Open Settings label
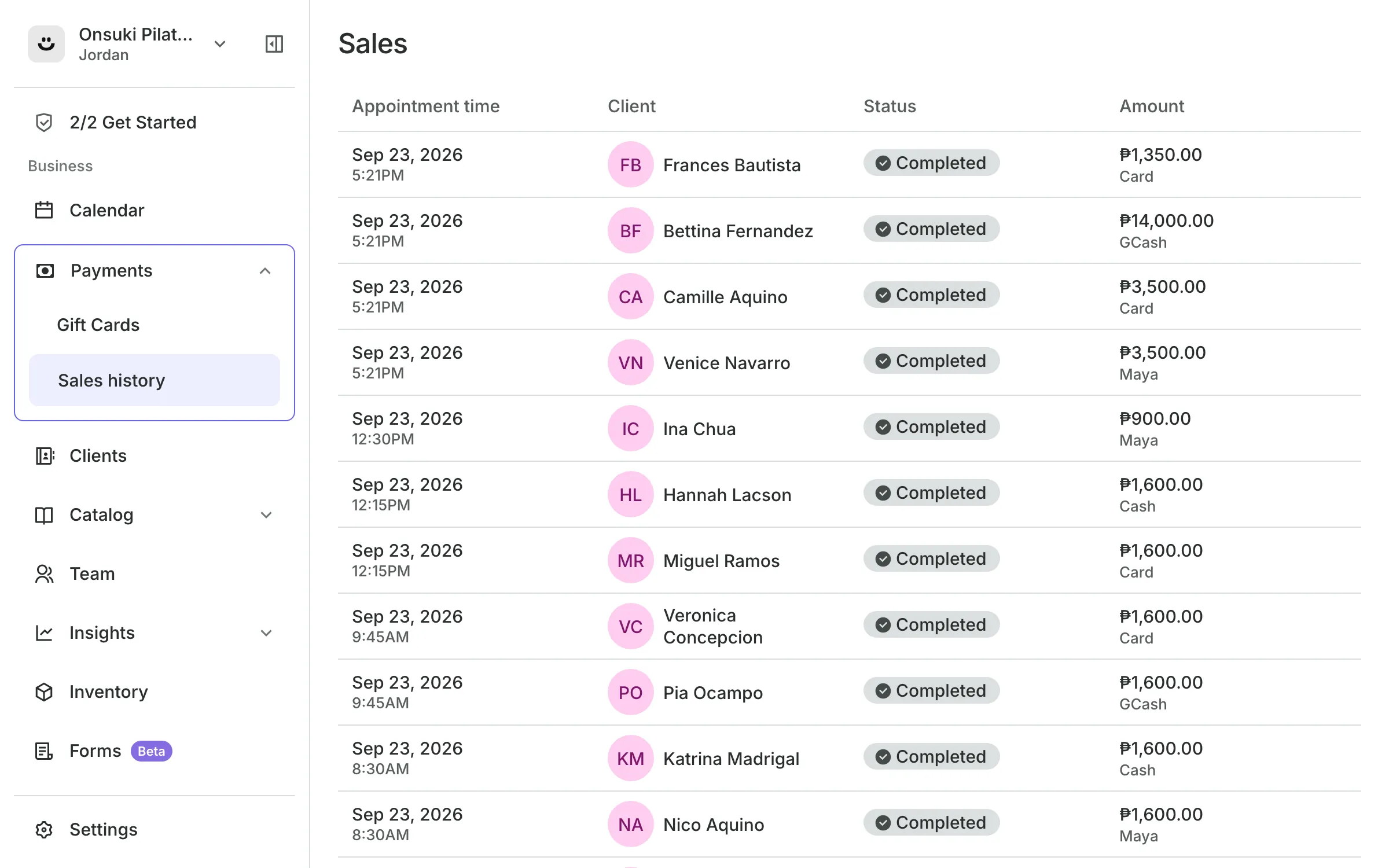 point(104,830)
